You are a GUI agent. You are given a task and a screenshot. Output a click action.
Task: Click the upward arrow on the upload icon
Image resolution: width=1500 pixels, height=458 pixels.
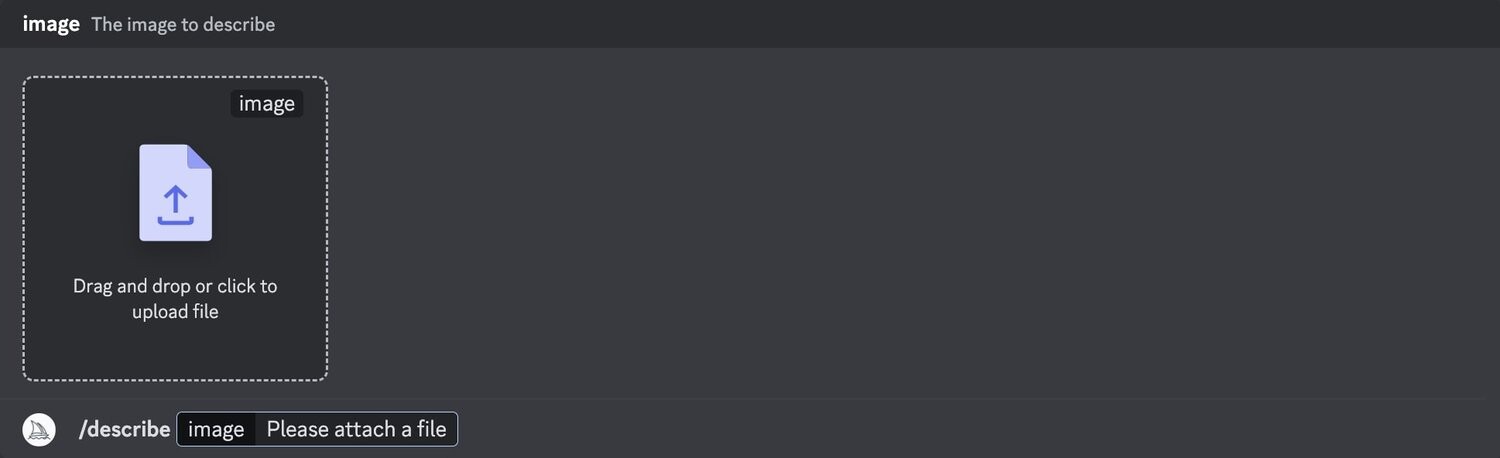point(175,200)
